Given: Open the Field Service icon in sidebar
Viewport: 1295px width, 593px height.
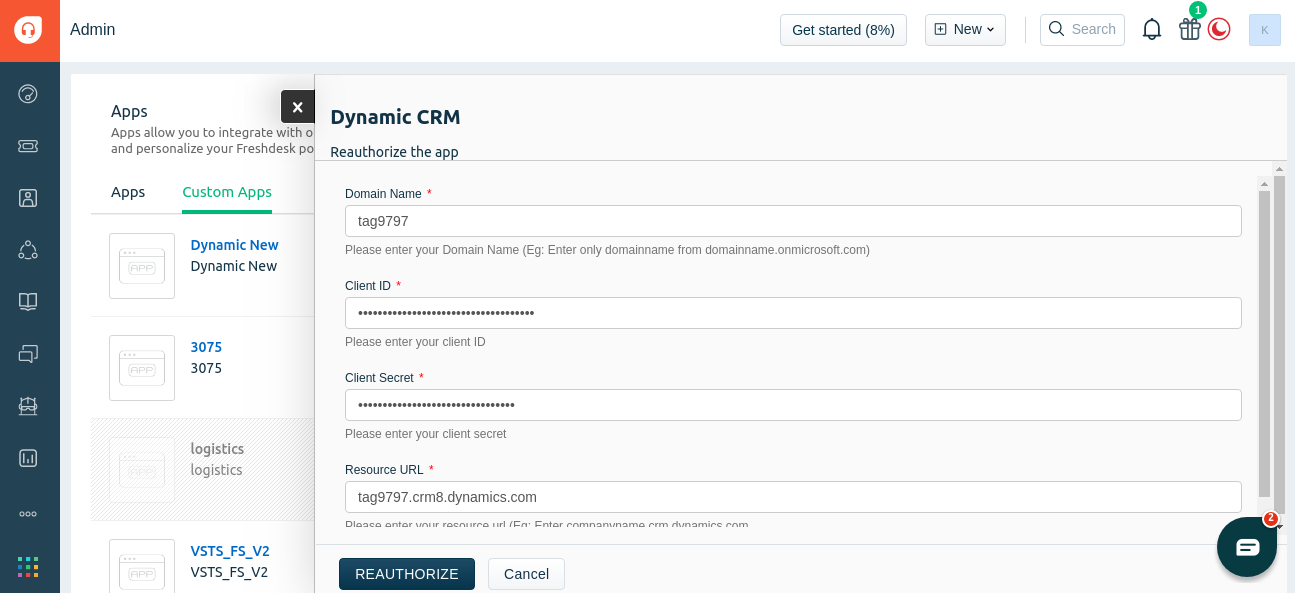Looking at the screenshot, I should coord(28,406).
